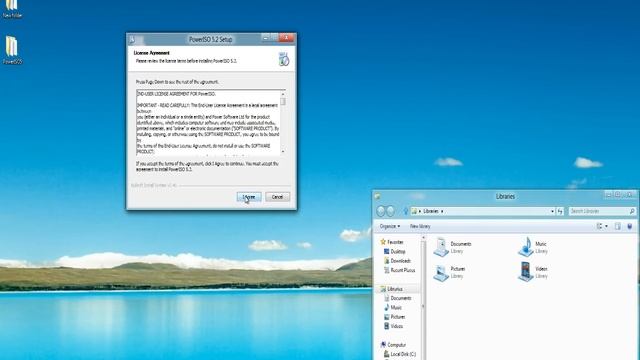Open the Organize dropdown menu
This screenshot has height=360, width=640.
[x=390, y=226]
